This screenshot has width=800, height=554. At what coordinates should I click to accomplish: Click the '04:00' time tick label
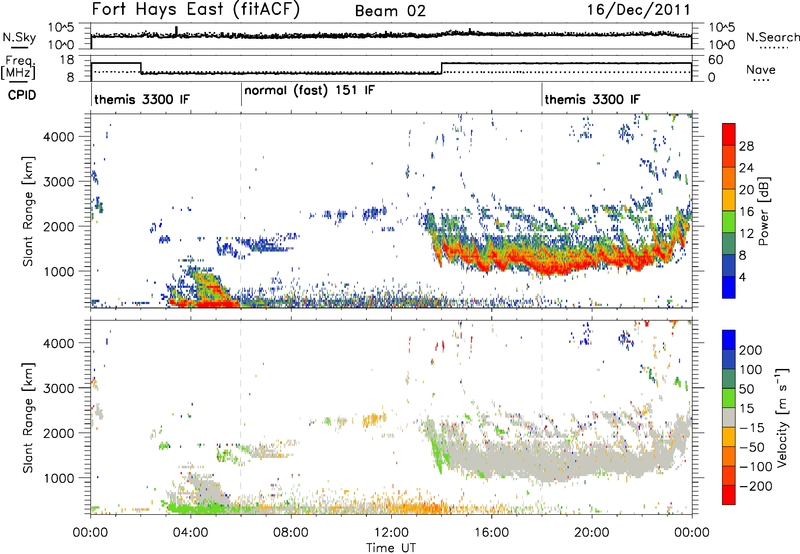pos(191,533)
